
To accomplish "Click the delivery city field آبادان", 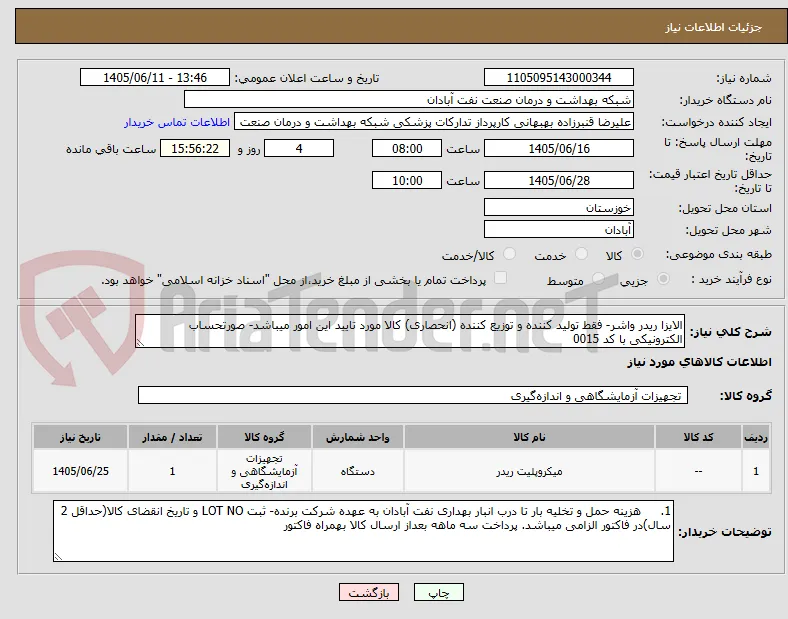I will 558,230.
